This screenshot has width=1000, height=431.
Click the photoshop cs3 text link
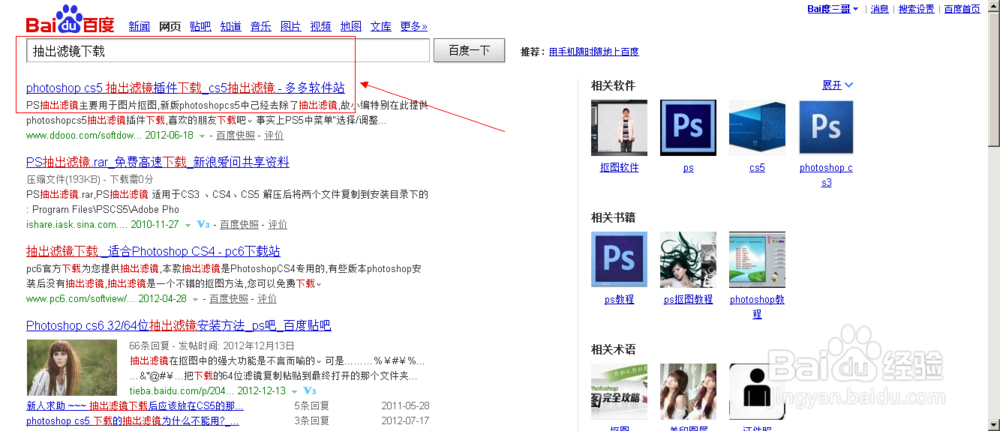(x=826, y=175)
